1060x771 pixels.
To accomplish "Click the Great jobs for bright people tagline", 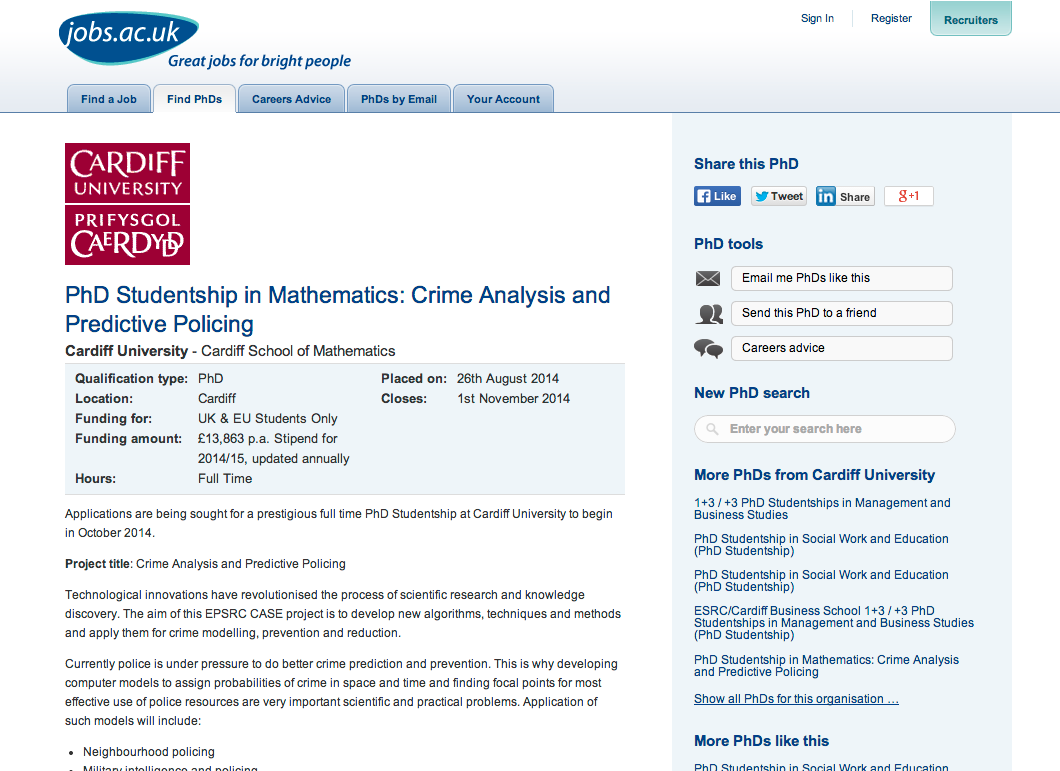I will click(x=260, y=61).
